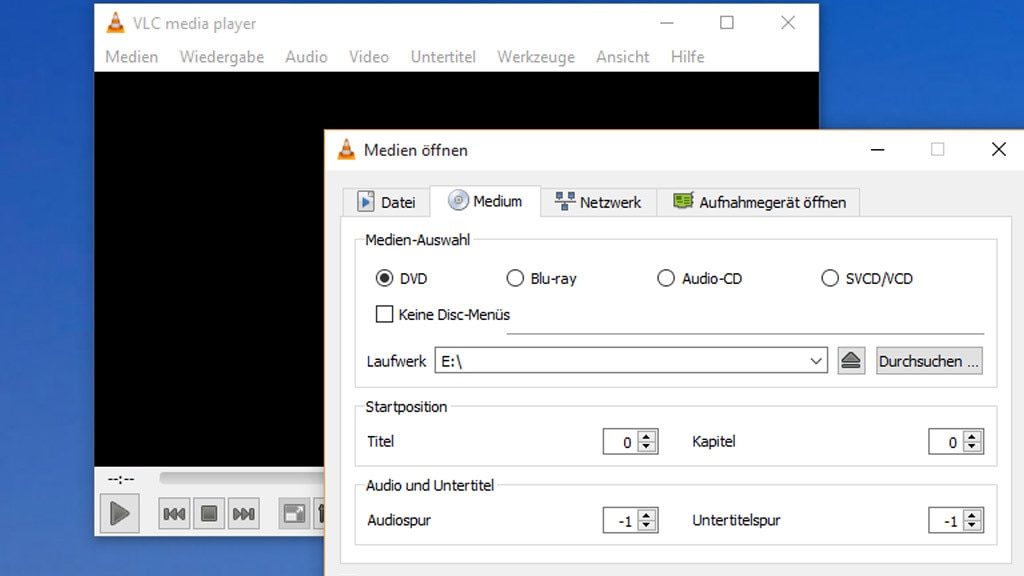Switch to the Medium tab
The width and height of the screenshot is (1024, 576).
[x=485, y=201]
